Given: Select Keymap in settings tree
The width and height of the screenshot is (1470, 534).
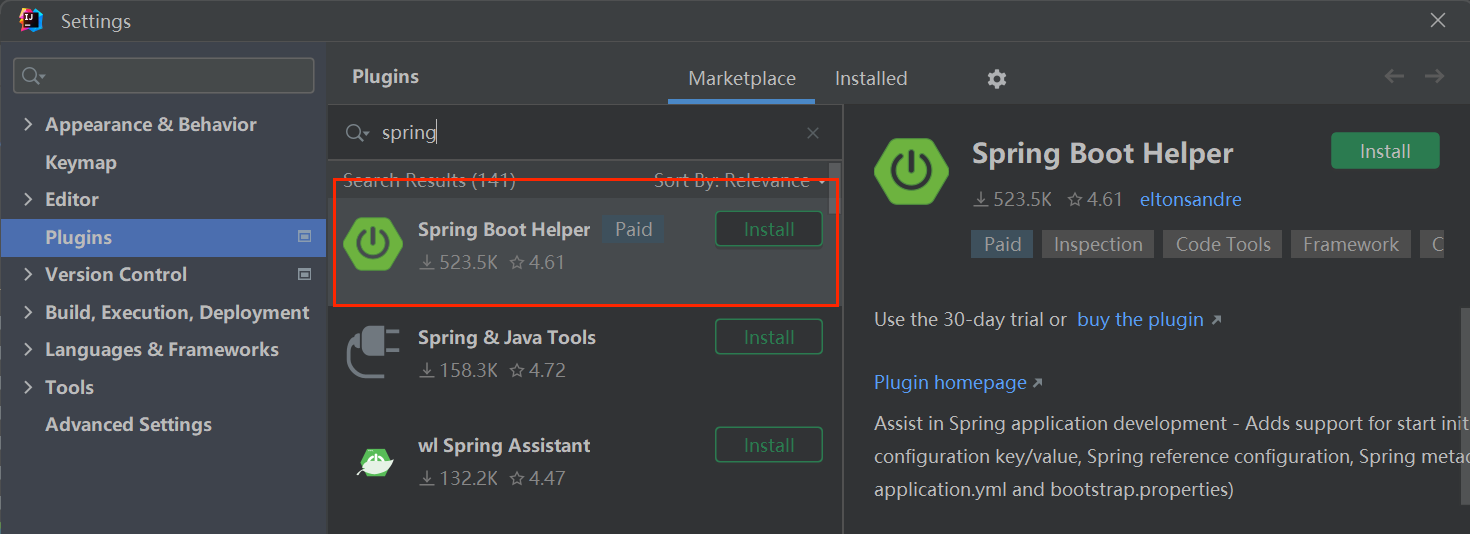Looking at the screenshot, I should tap(81, 163).
